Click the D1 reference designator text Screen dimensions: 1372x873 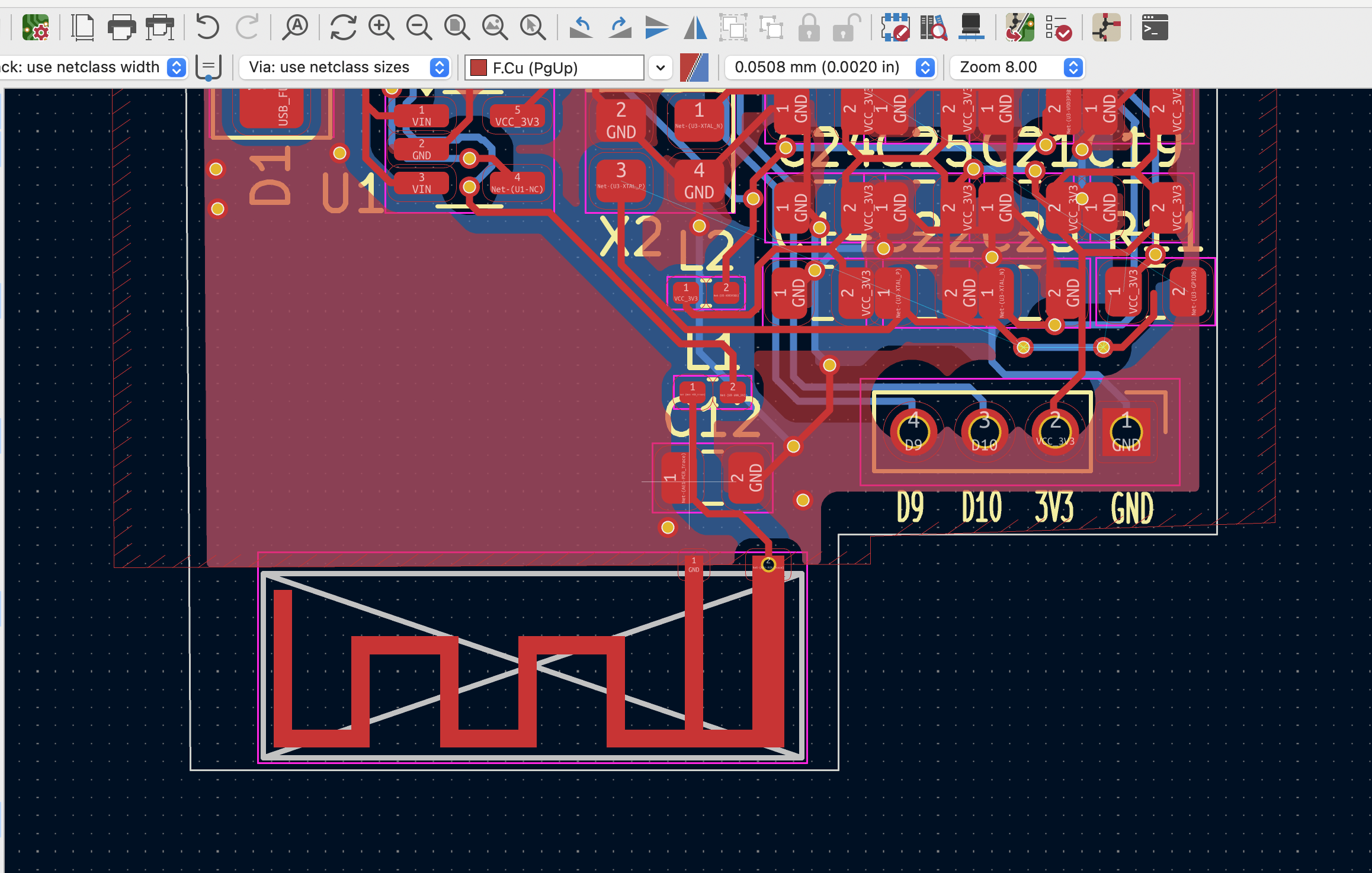270,176
